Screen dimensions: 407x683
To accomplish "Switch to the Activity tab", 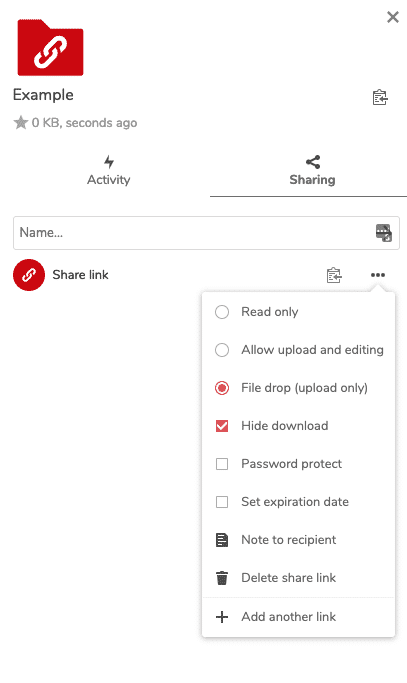I will [109, 171].
